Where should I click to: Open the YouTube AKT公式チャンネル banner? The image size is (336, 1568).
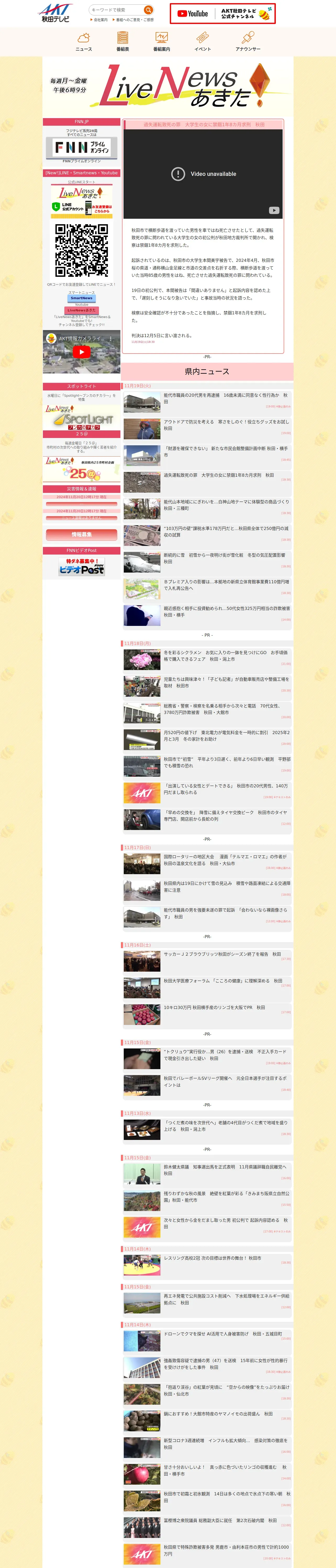tap(223, 13)
